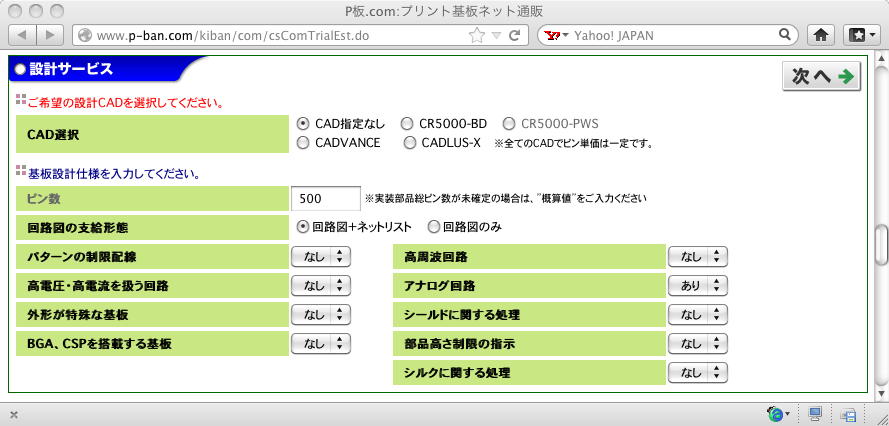
Task: Open the Yahoo search engine selector
Action: [556, 36]
